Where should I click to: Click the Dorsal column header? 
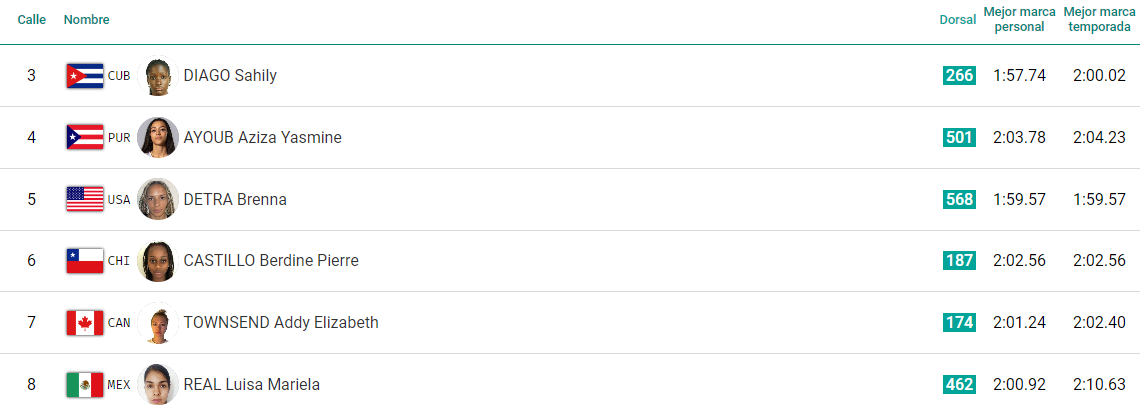click(957, 20)
